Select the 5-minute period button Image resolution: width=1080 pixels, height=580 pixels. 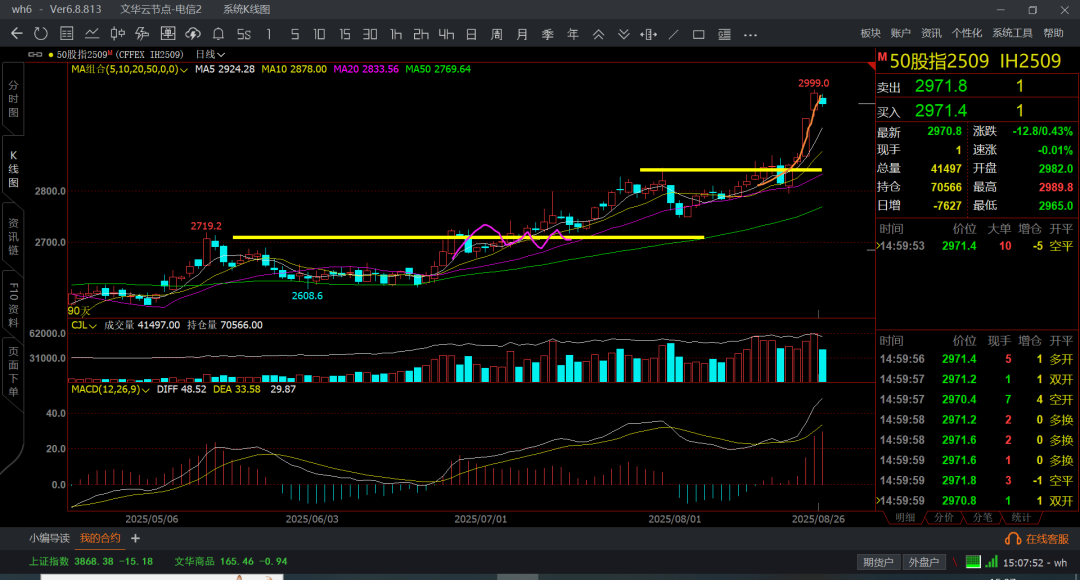(x=295, y=34)
